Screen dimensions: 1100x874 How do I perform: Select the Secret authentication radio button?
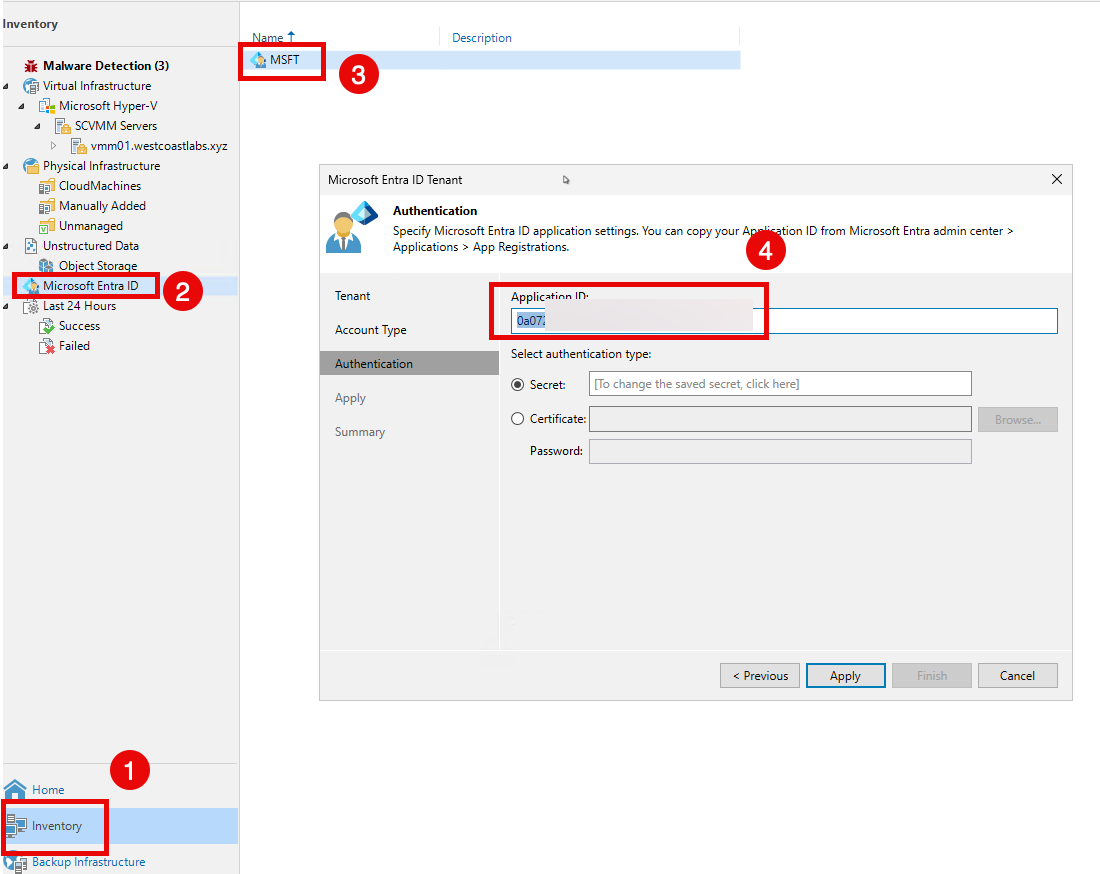pos(517,384)
